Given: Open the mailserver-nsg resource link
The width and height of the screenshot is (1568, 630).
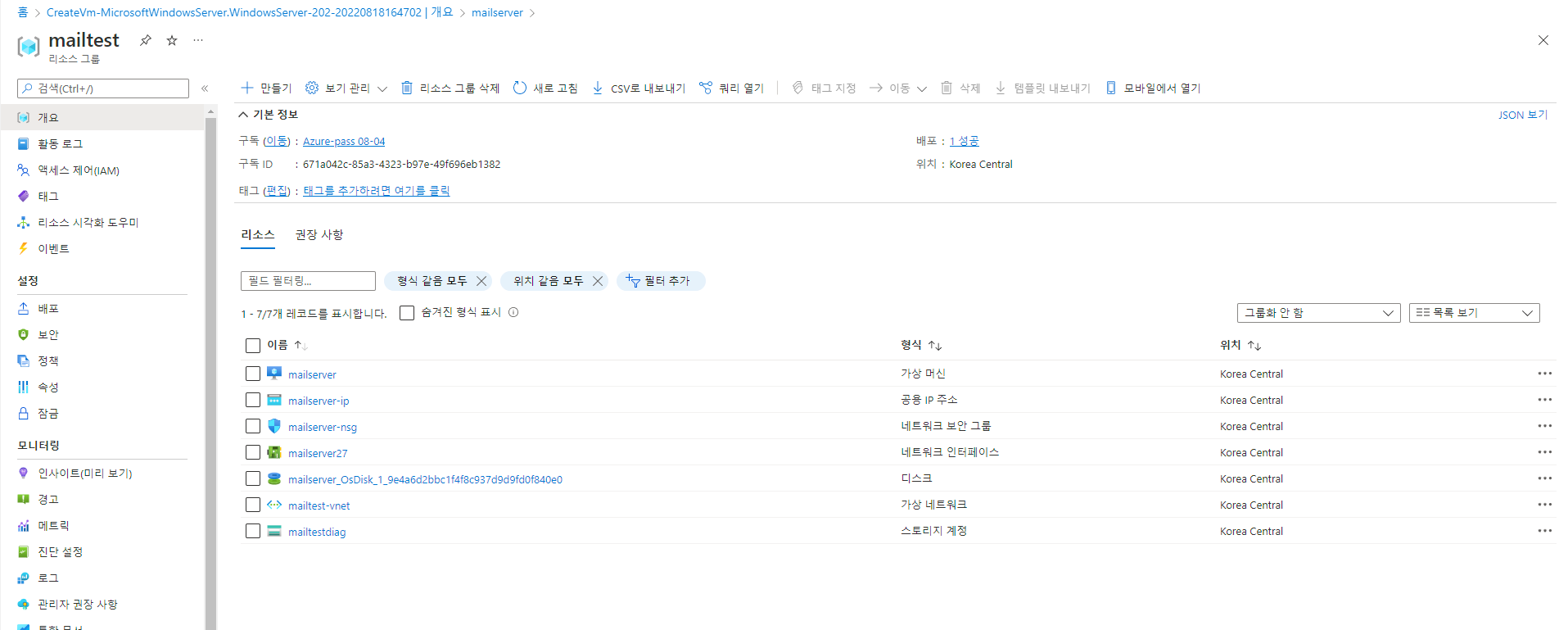Looking at the screenshot, I should [323, 427].
